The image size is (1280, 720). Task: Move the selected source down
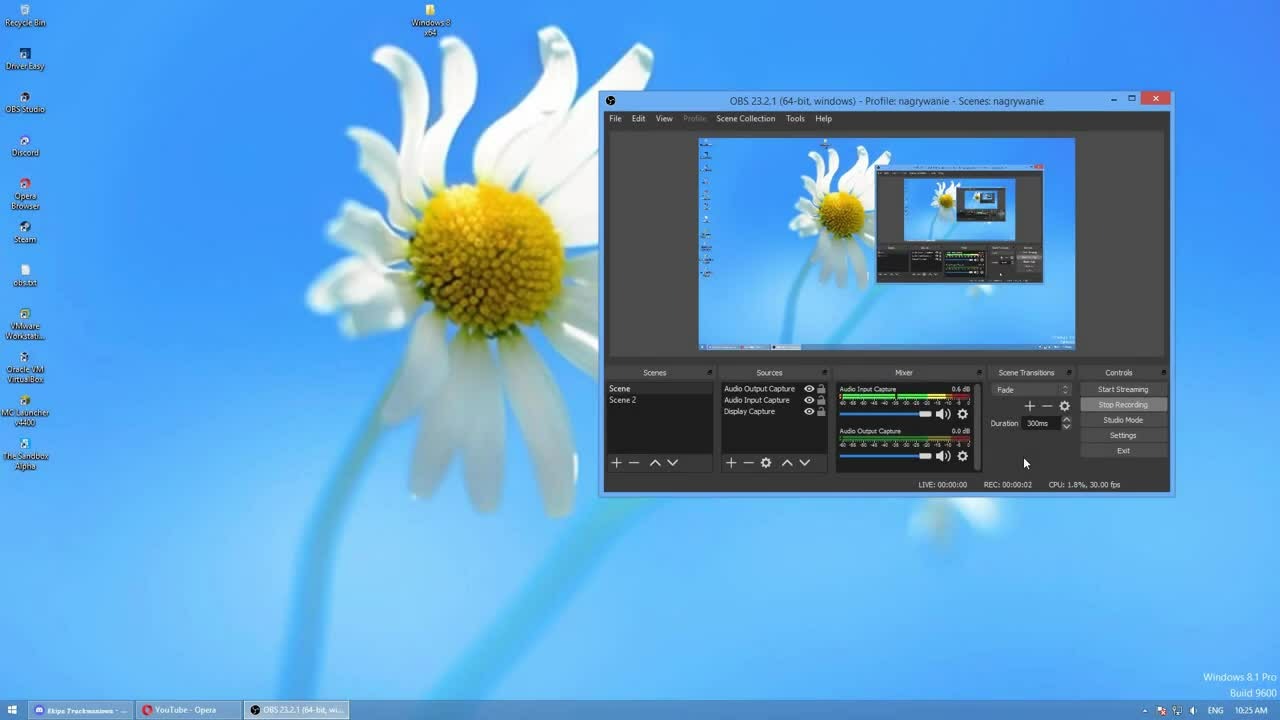click(804, 463)
